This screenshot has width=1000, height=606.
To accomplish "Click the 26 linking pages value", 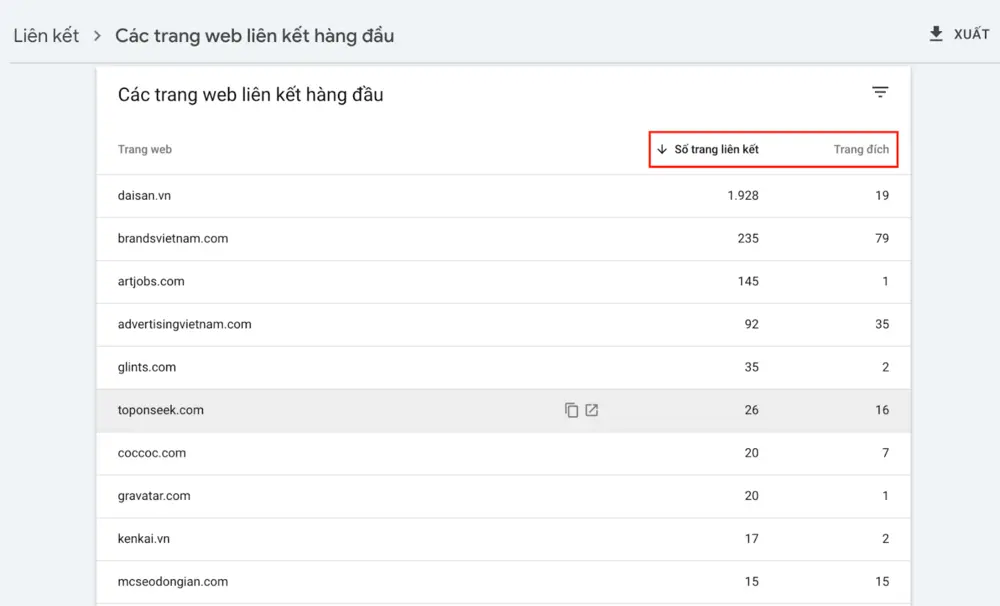I will click(x=752, y=410).
